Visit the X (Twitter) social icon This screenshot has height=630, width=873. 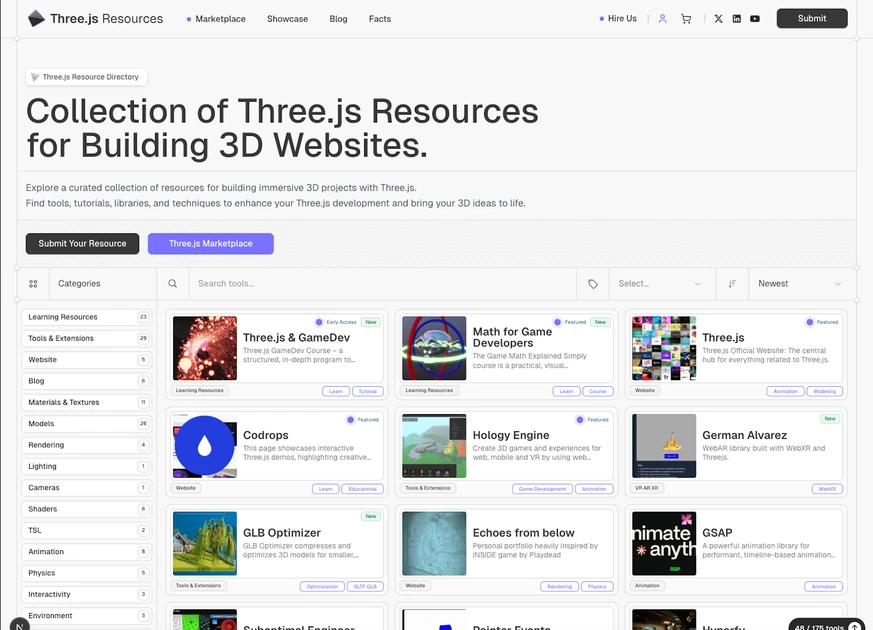click(x=719, y=19)
